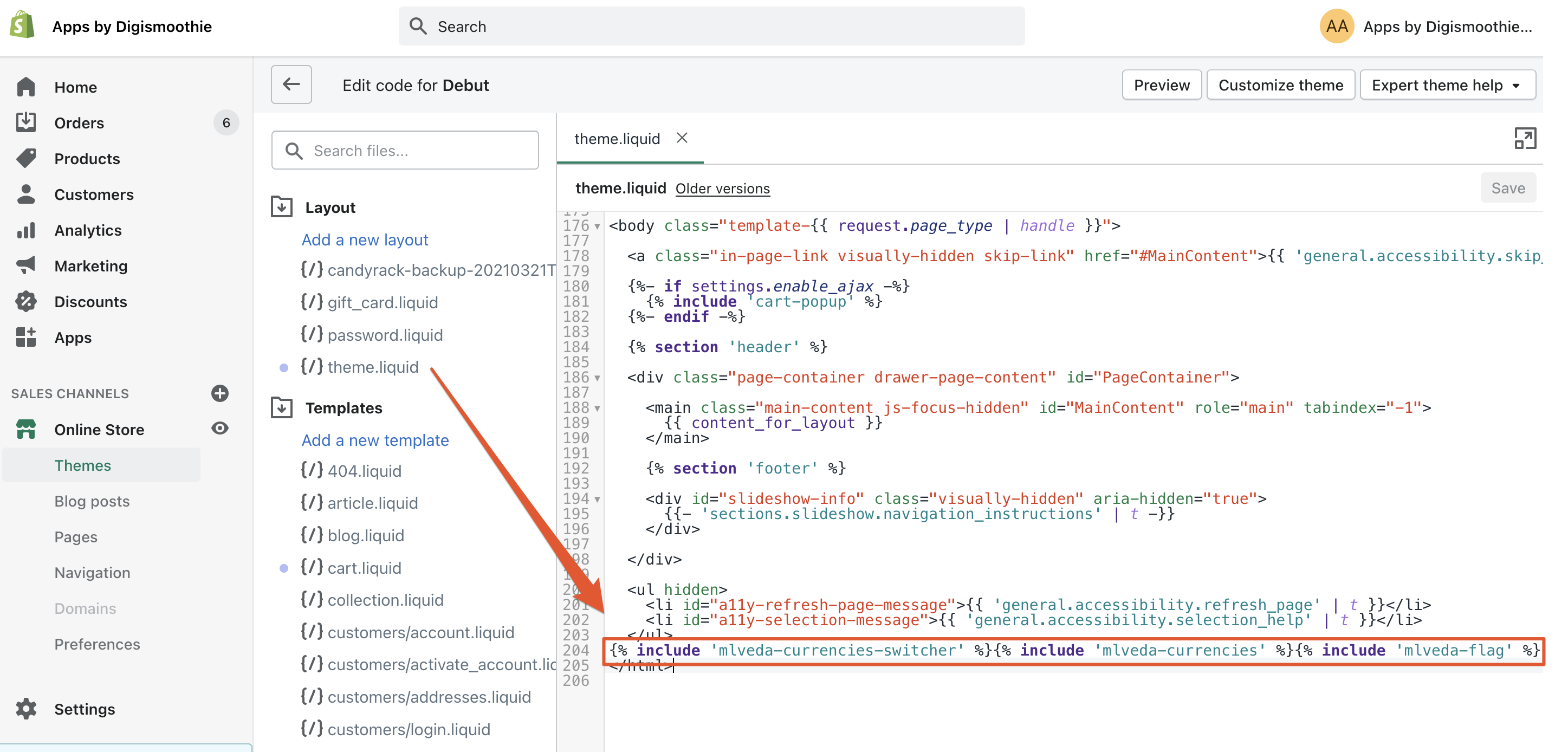This screenshot has width=1568, height=752.
Task: Click the section 'header' code line
Action: tap(728, 347)
